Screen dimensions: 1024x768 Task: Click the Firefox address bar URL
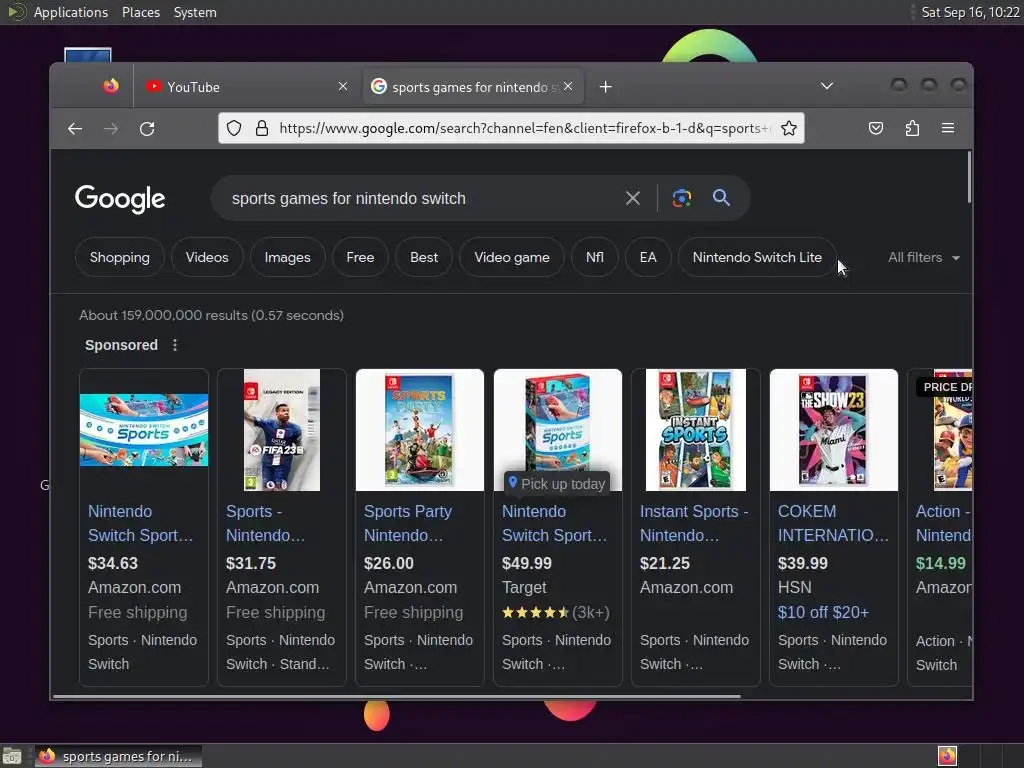pyautogui.click(x=524, y=129)
